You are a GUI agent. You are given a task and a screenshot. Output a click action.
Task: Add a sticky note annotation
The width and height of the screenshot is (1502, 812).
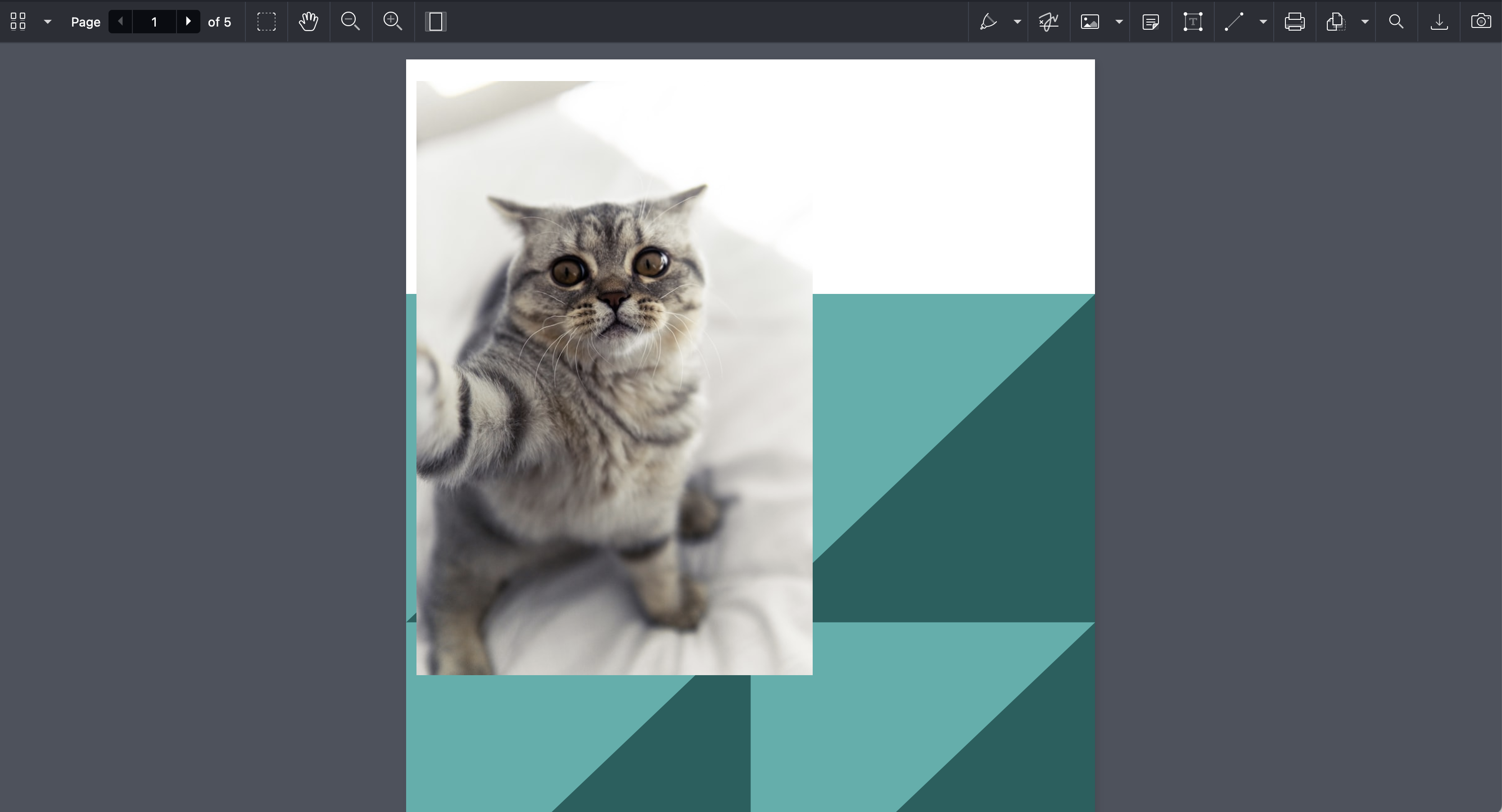(1150, 22)
